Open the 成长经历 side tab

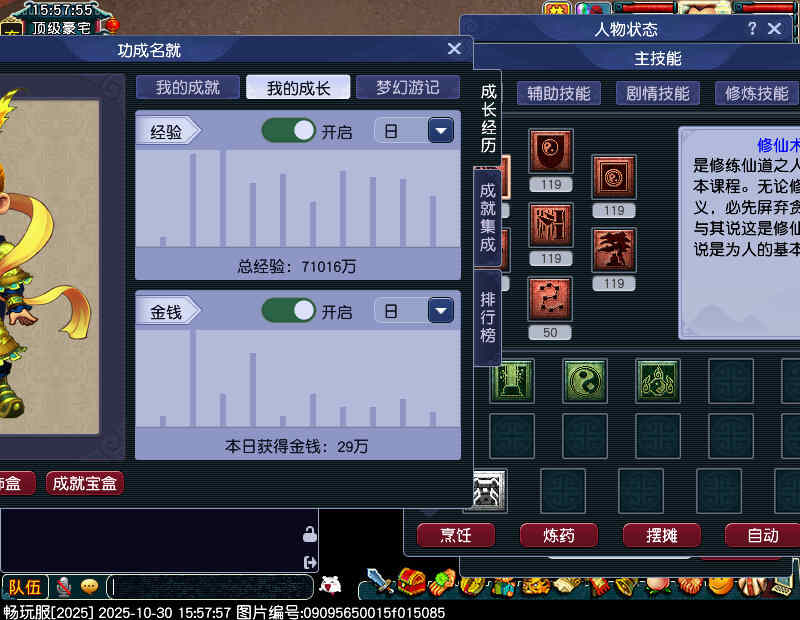488,118
